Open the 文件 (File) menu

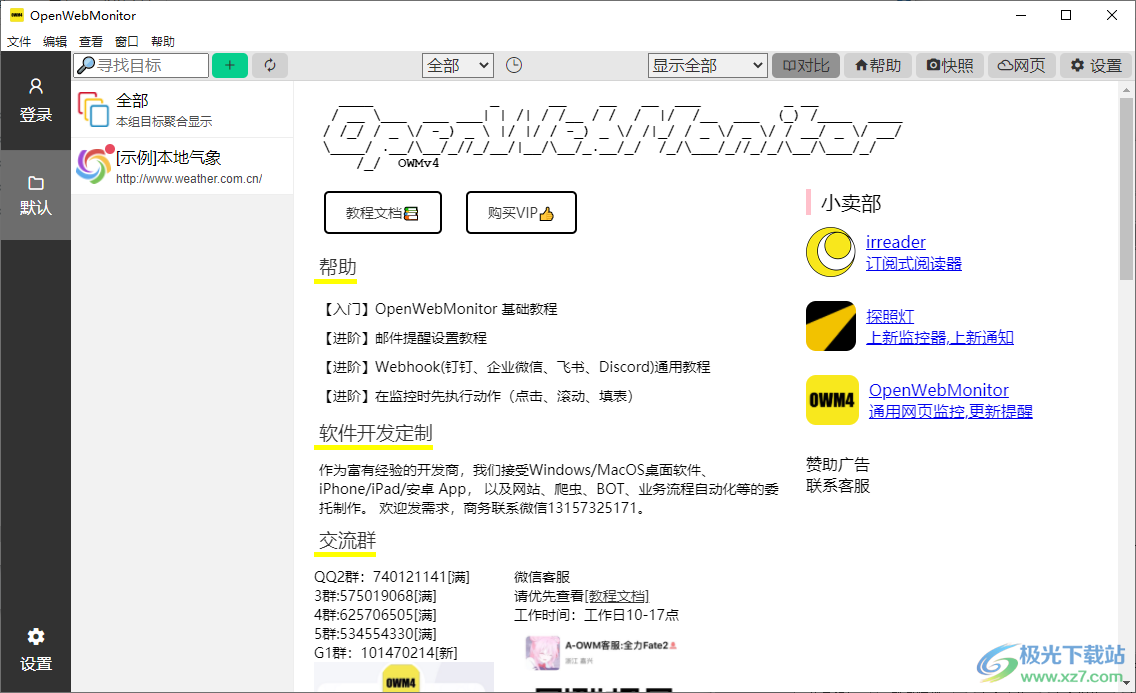pos(19,41)
